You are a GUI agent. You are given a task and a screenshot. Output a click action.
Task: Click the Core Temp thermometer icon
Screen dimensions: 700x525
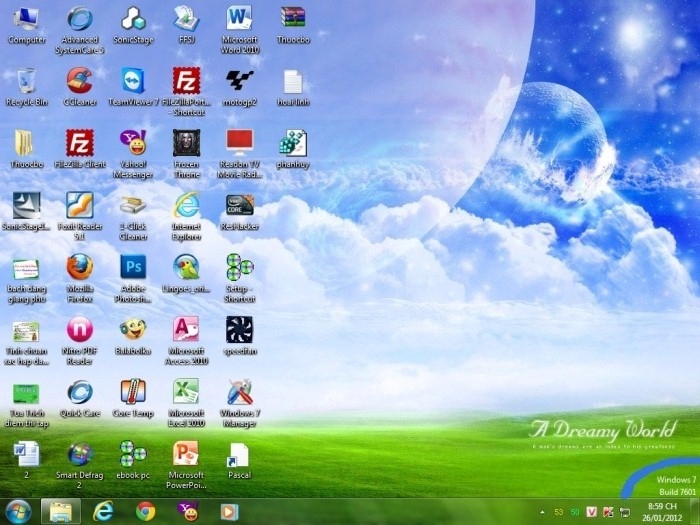coord(133,398)
